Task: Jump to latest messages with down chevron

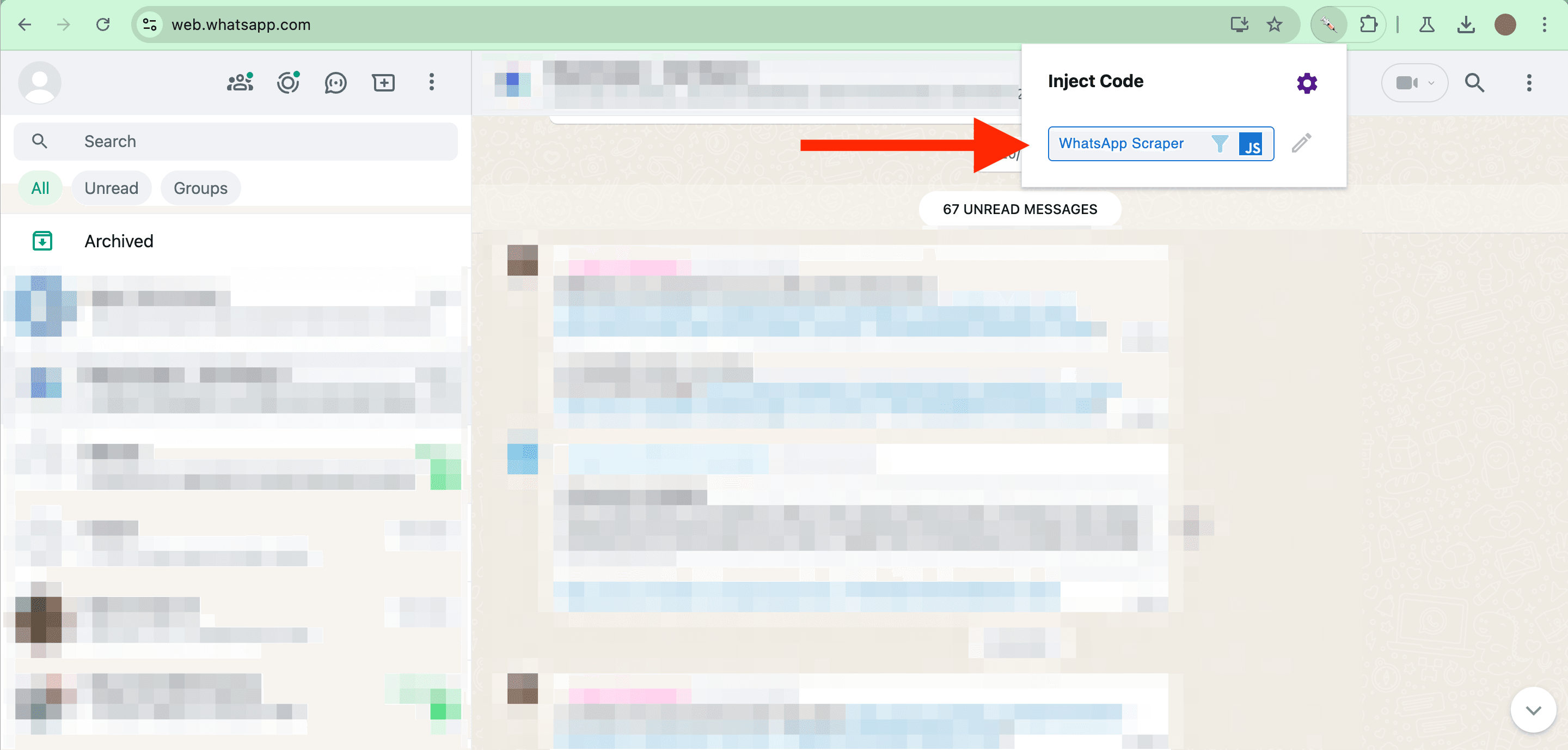Action: tap(1533, 710)
